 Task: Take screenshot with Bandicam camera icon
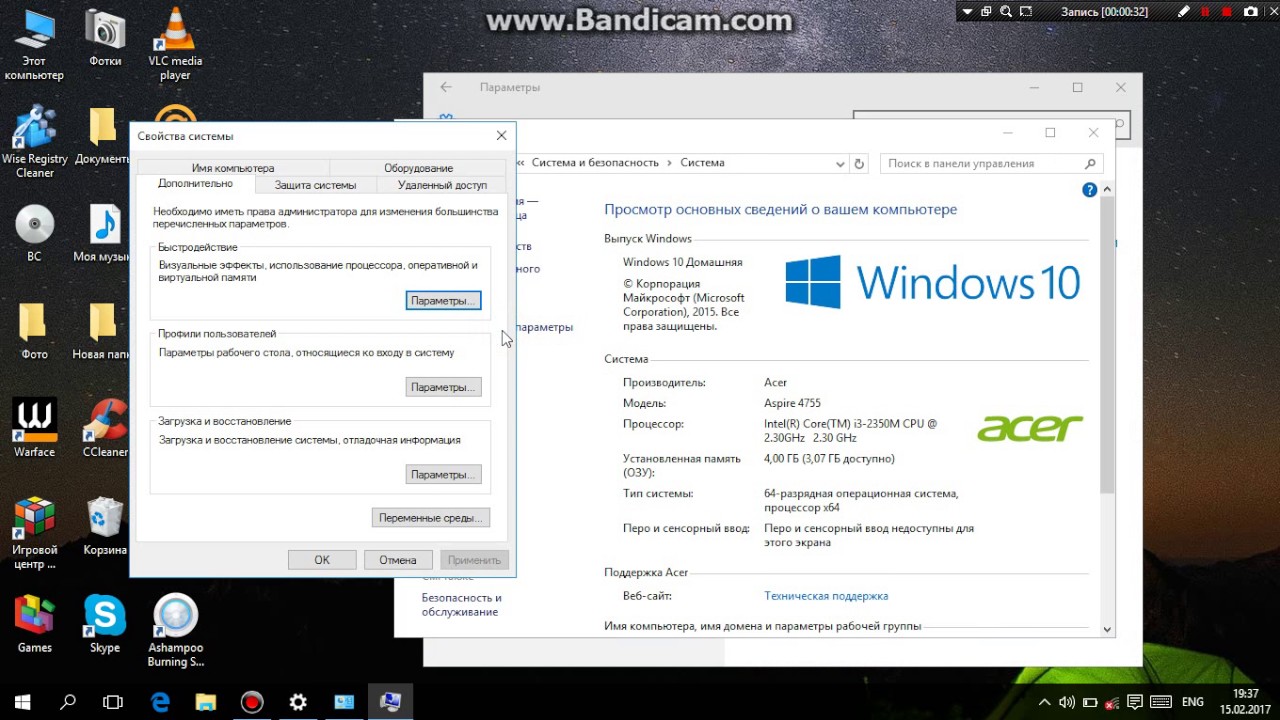point(1250,12)
